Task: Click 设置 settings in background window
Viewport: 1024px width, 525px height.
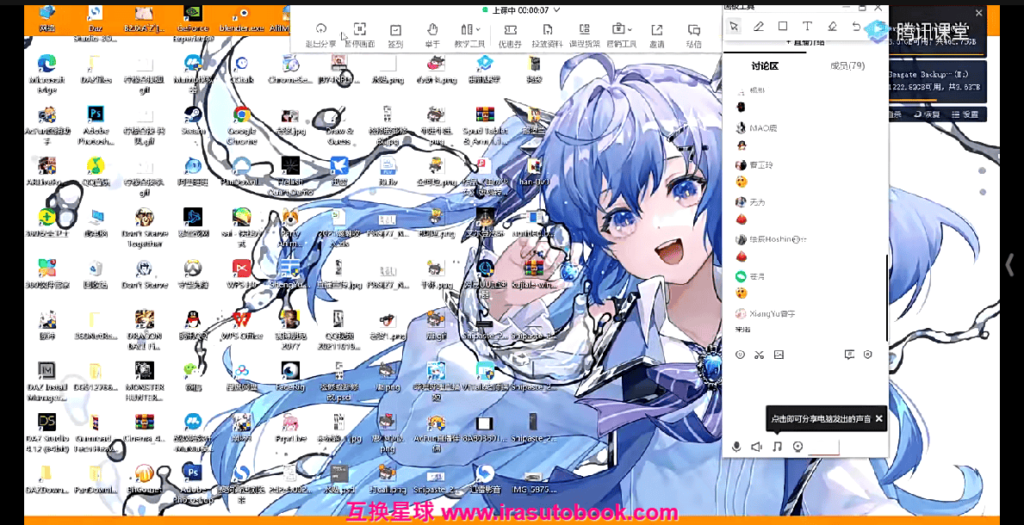Action: tap(965, 114)
